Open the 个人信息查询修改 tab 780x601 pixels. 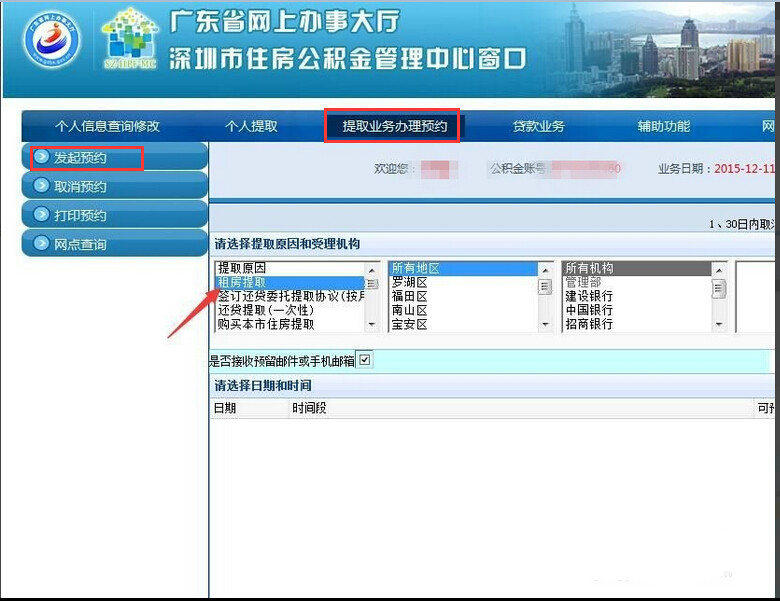coord(107,126)
